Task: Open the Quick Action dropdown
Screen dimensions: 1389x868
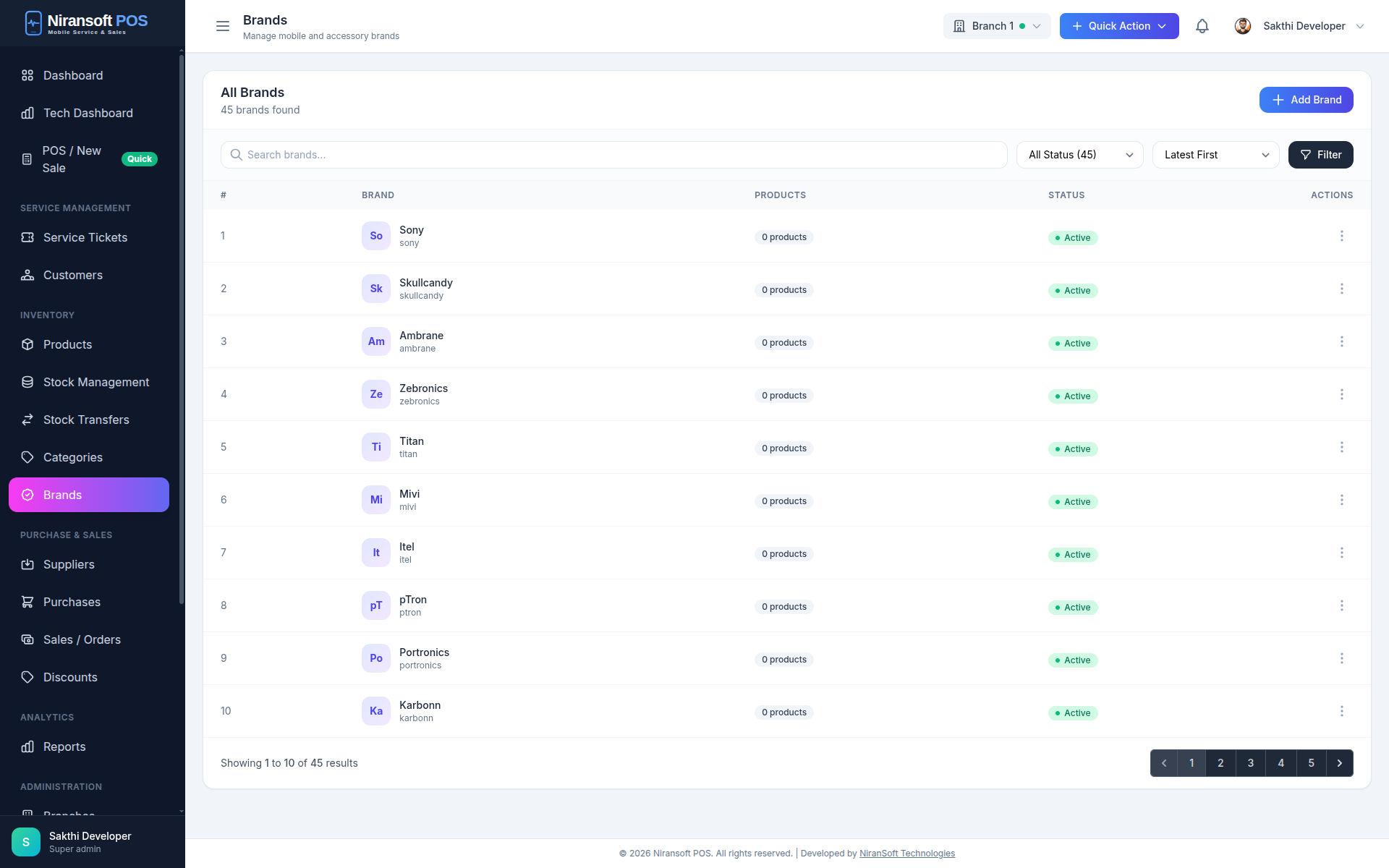Action: click(x=1118, y=26)
